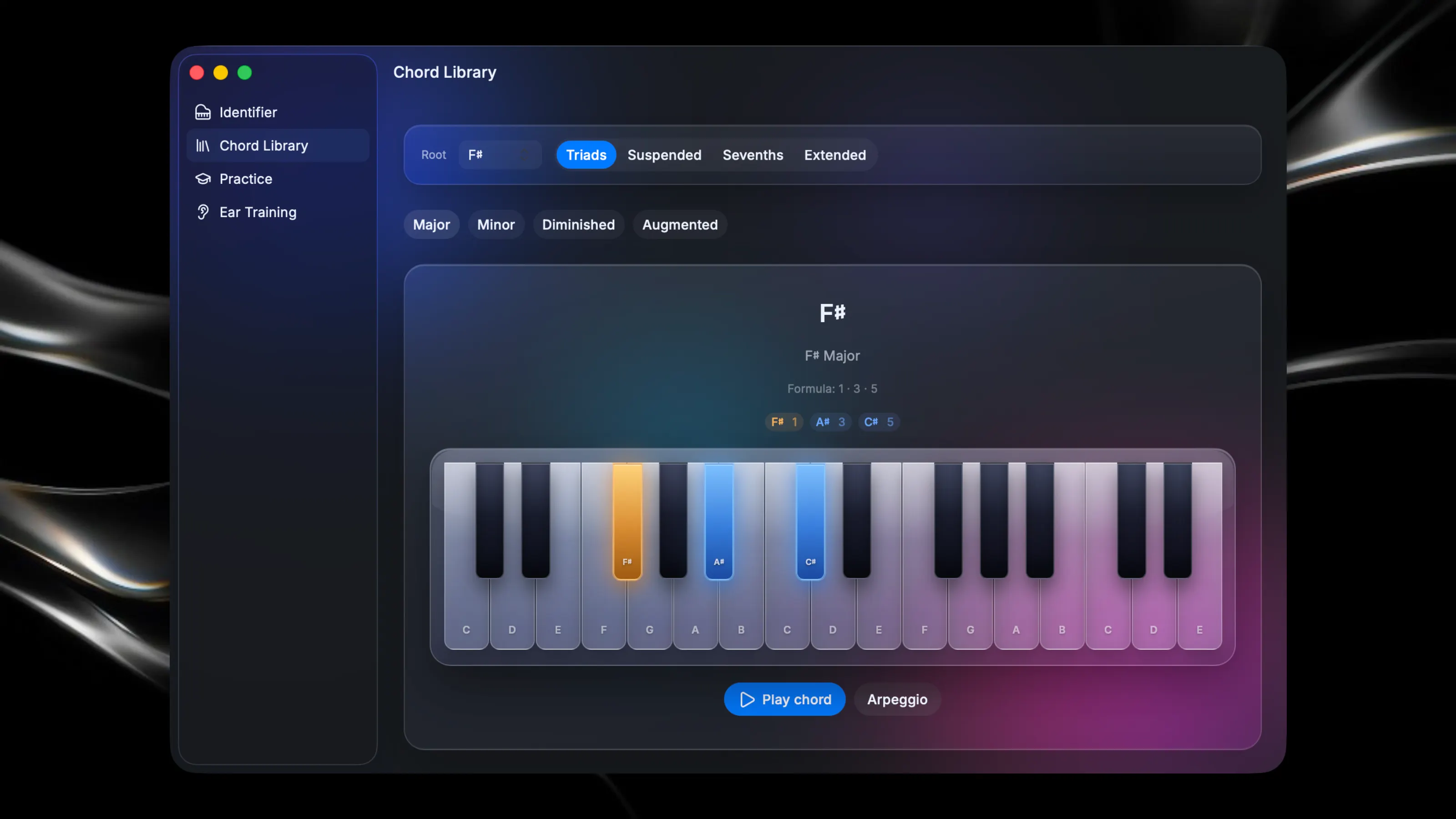
Task: Switch to the Sevenths tab
Action: tap(753, 155)
